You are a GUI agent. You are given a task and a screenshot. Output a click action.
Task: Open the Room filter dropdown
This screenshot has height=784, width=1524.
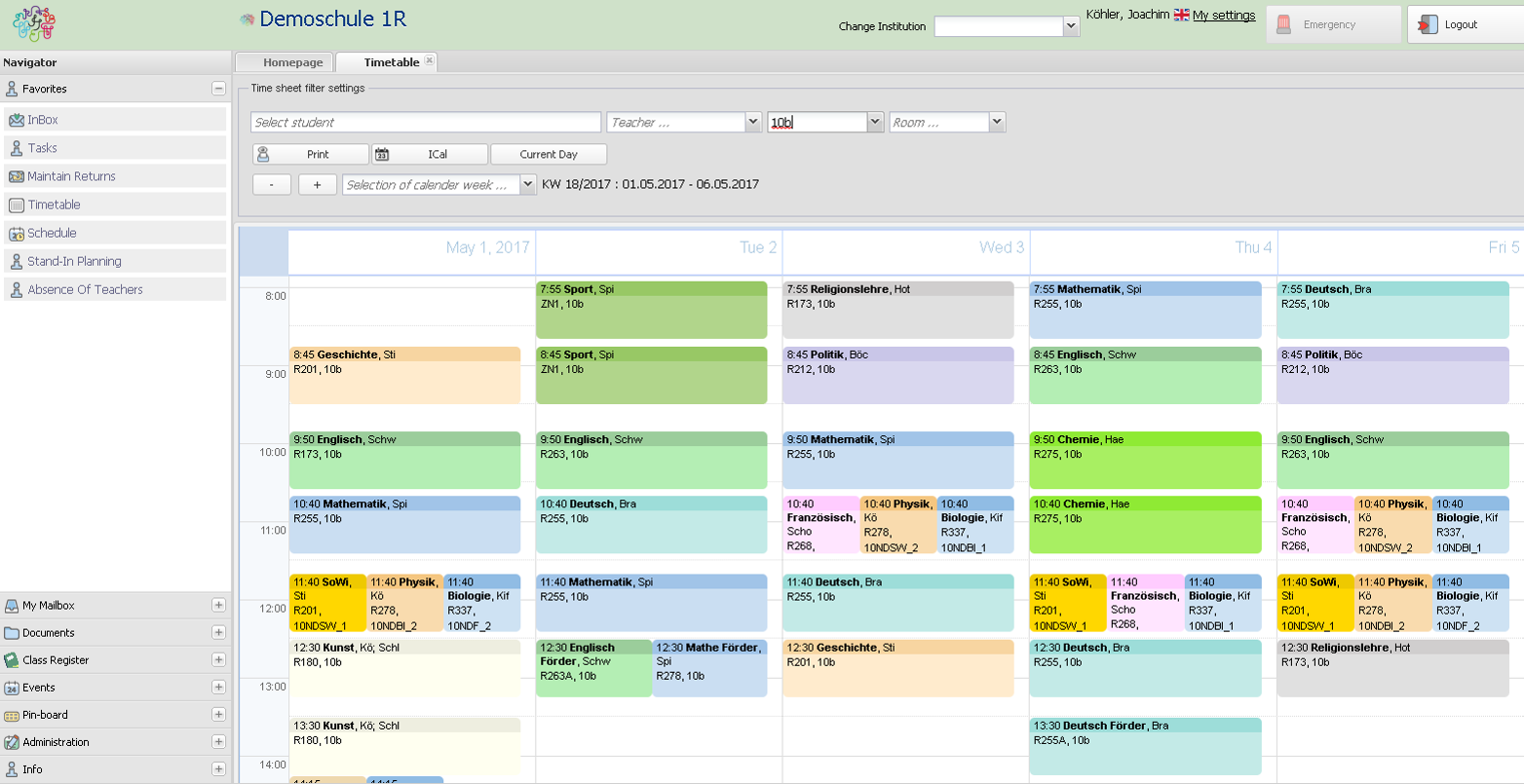pyautogui.click(x=996, y=121)
